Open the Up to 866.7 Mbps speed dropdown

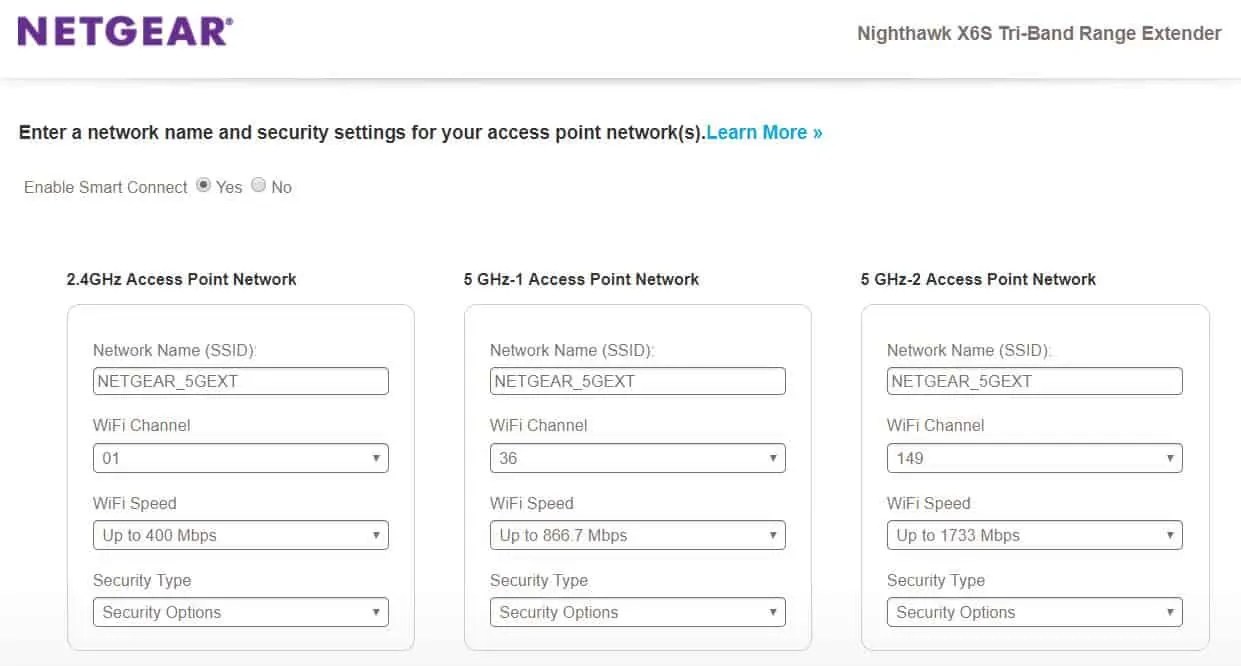(637, 534)
